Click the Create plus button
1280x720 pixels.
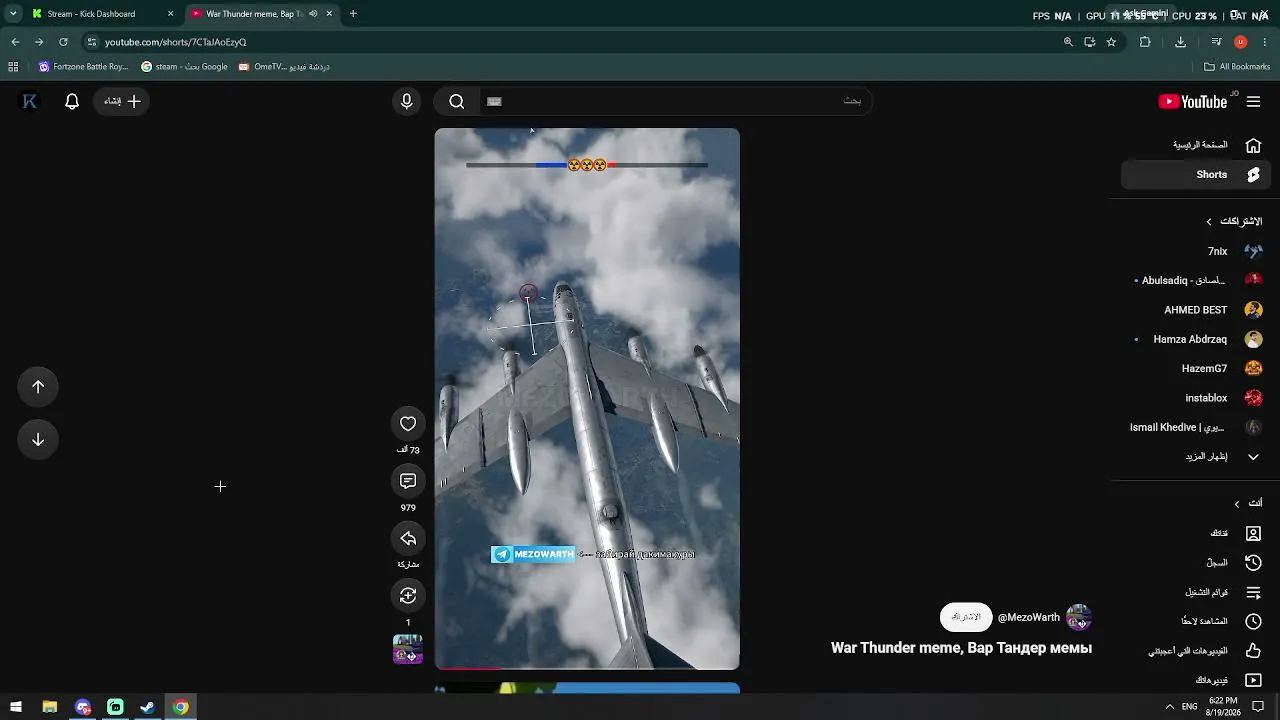tap(122, 101)
